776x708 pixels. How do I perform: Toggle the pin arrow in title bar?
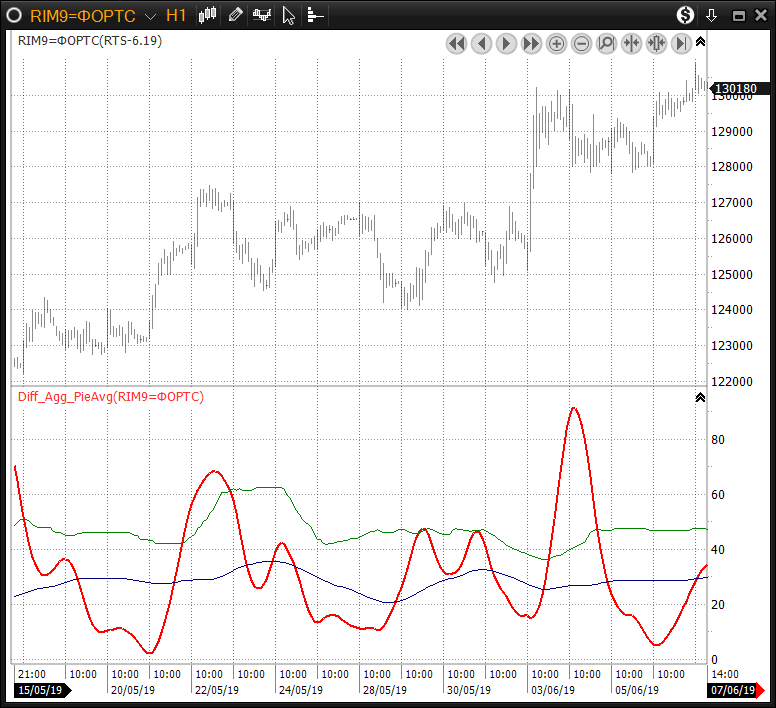(712, 15)
